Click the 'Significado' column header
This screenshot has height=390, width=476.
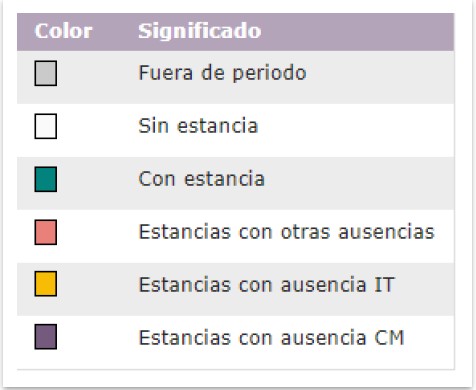coord(200,31)
